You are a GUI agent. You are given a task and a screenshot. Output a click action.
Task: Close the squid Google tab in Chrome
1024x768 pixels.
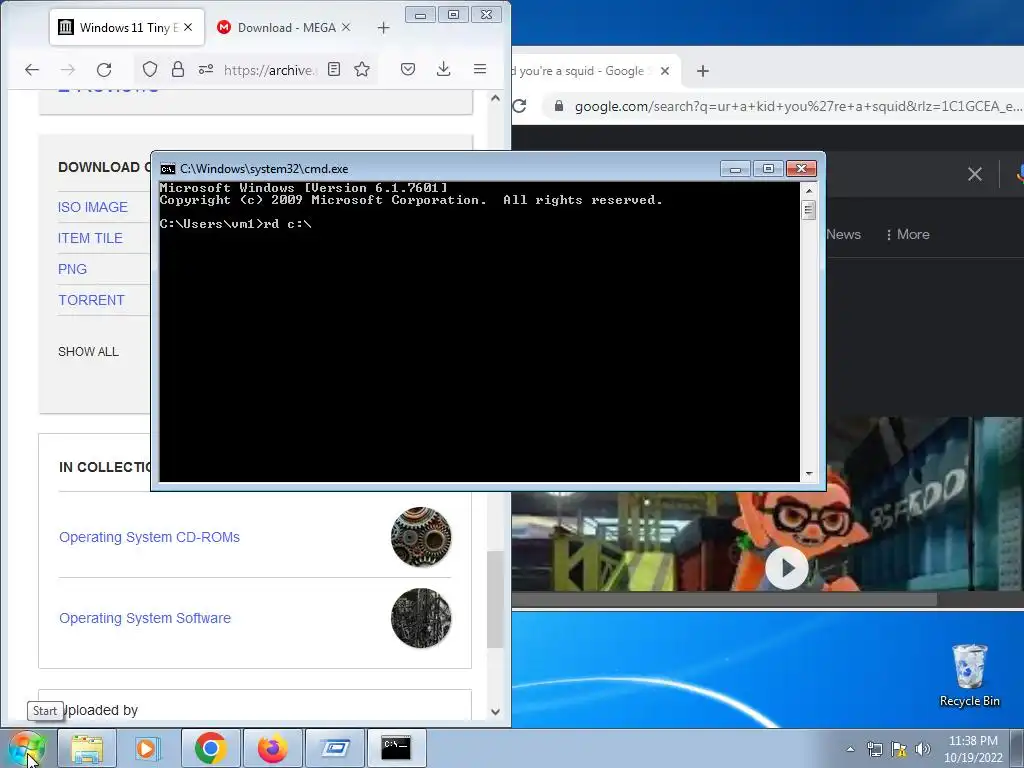pyautogui.click(x=665, y=71)
